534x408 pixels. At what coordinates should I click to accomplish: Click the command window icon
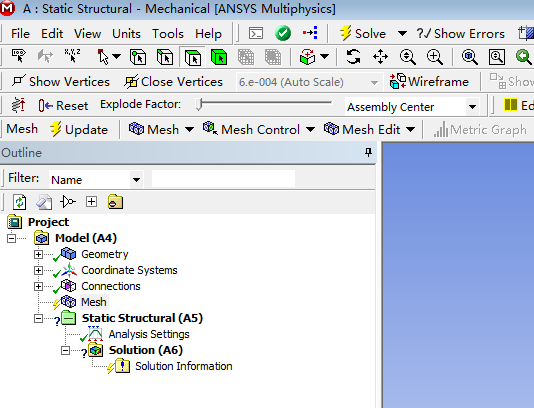(x=256, y=33)
